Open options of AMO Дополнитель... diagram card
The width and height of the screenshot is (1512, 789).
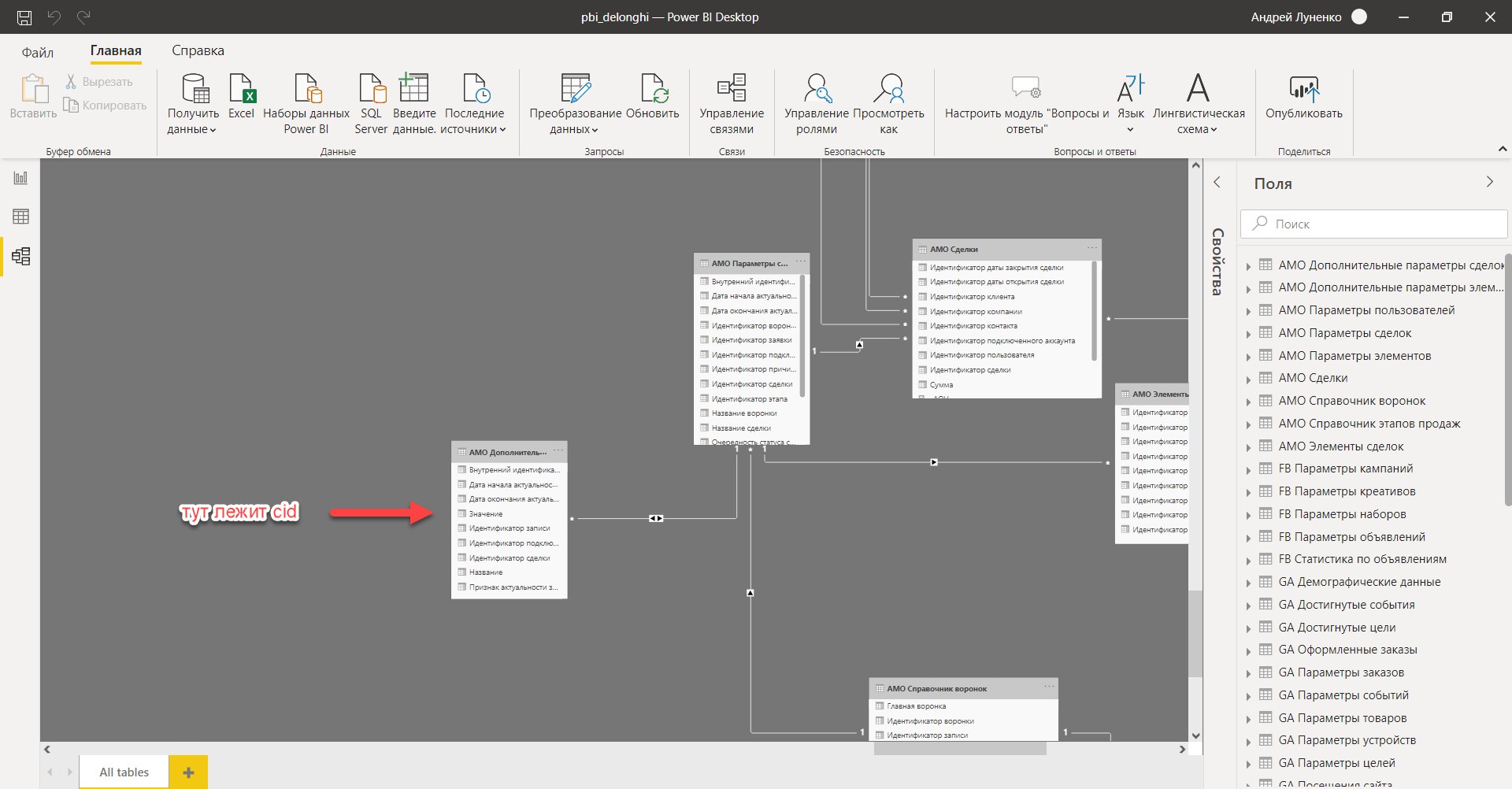click(x=558, y=451)
